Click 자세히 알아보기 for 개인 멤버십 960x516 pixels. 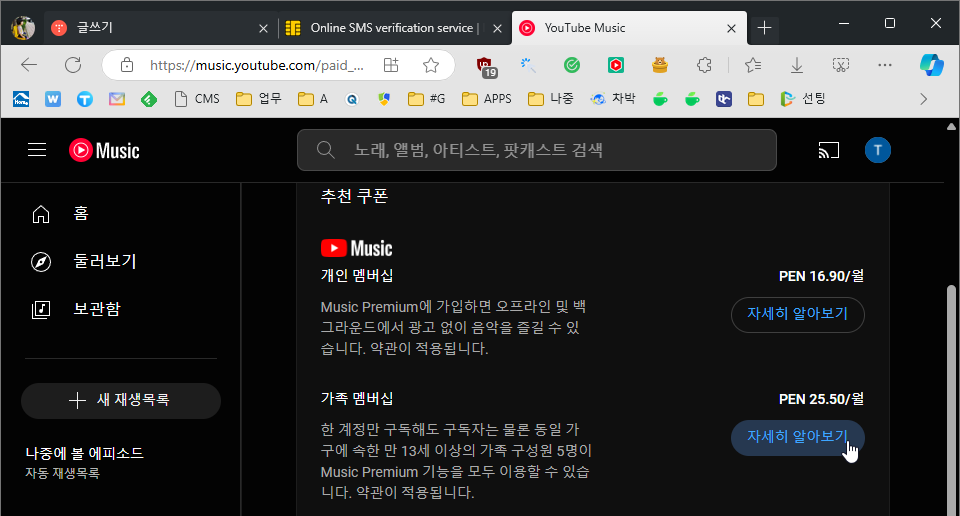click(797, 315)
